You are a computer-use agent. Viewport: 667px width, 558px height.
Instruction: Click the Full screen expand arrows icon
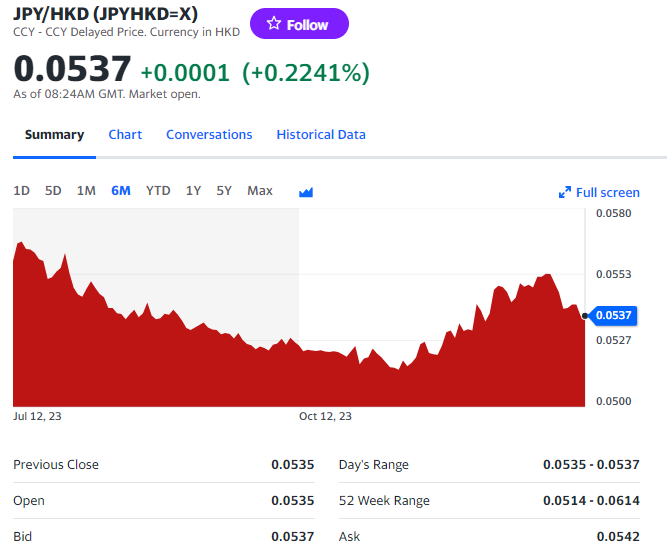565,192
